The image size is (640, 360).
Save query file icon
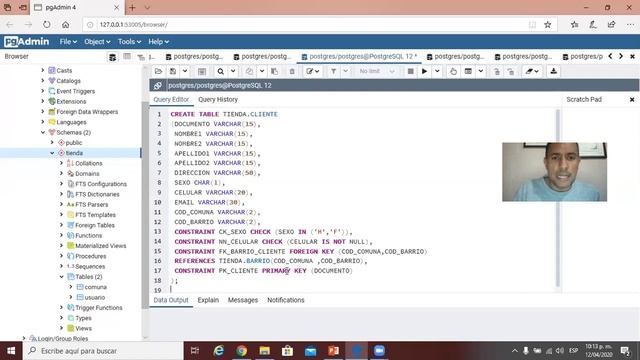tap(173, 71)
